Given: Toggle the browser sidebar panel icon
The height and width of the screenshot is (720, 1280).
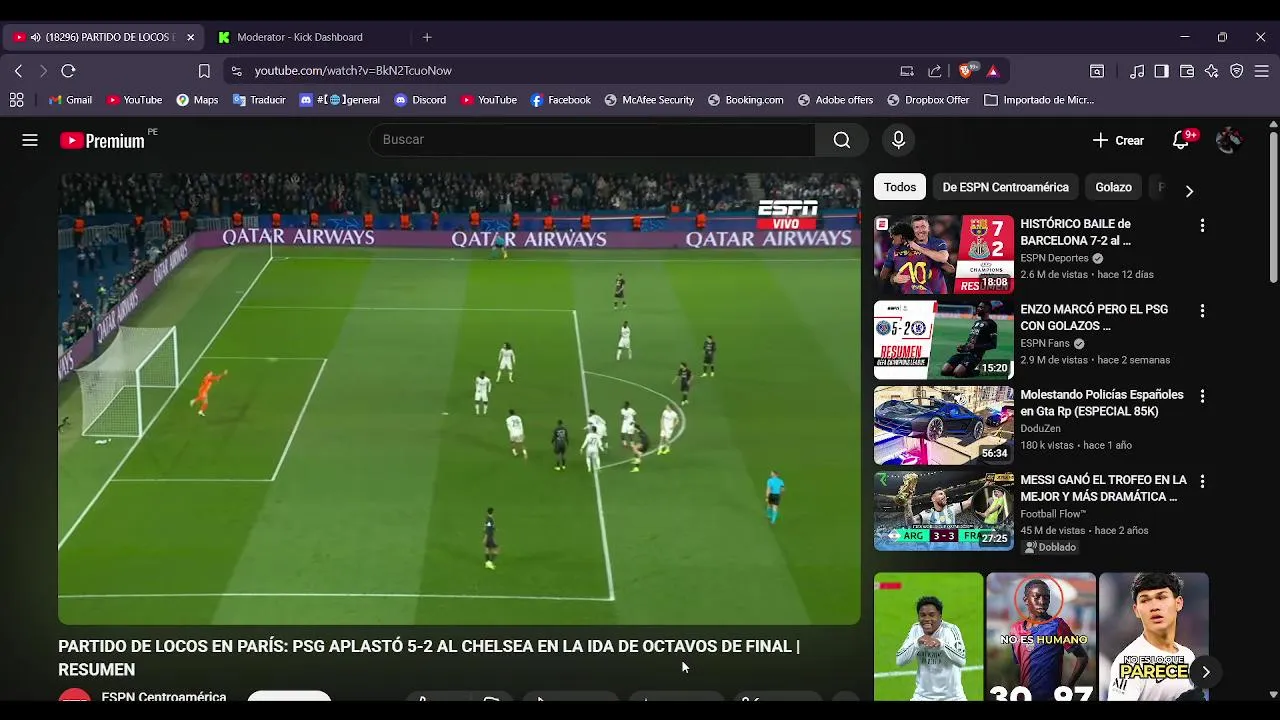Looking at the screenshot, I should 1161,71.
